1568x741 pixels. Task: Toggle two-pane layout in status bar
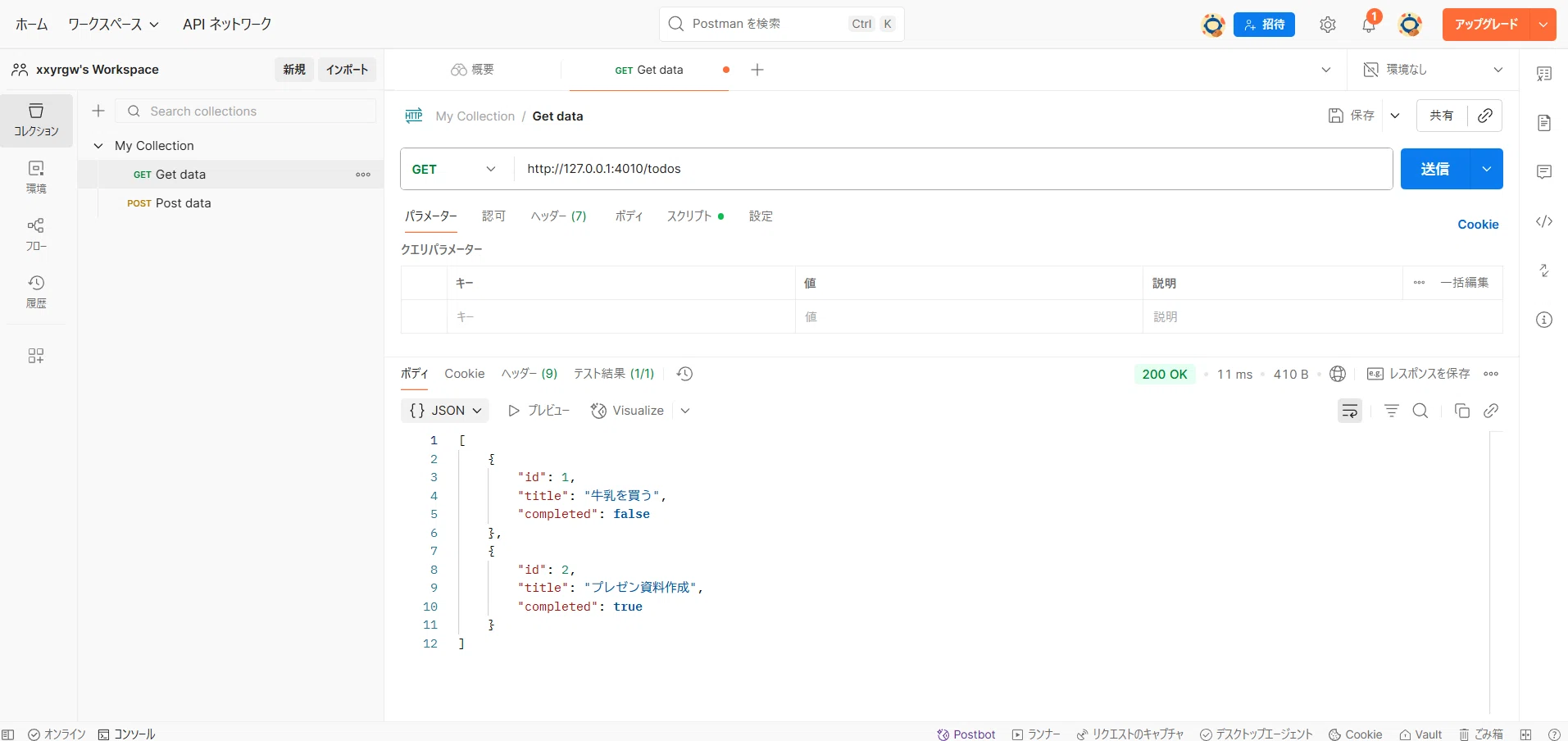point(1525,734)
